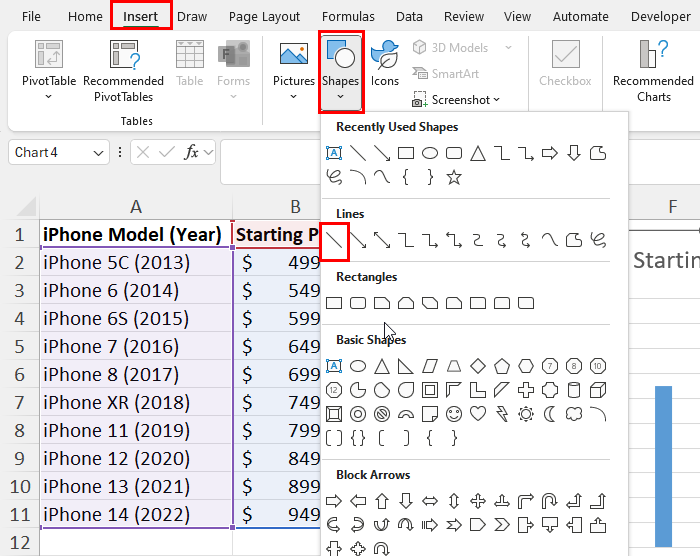Select the Rectangle shape under Rectangles
Image resolution: width=700 pixels, height=556 pixels.
334,303
